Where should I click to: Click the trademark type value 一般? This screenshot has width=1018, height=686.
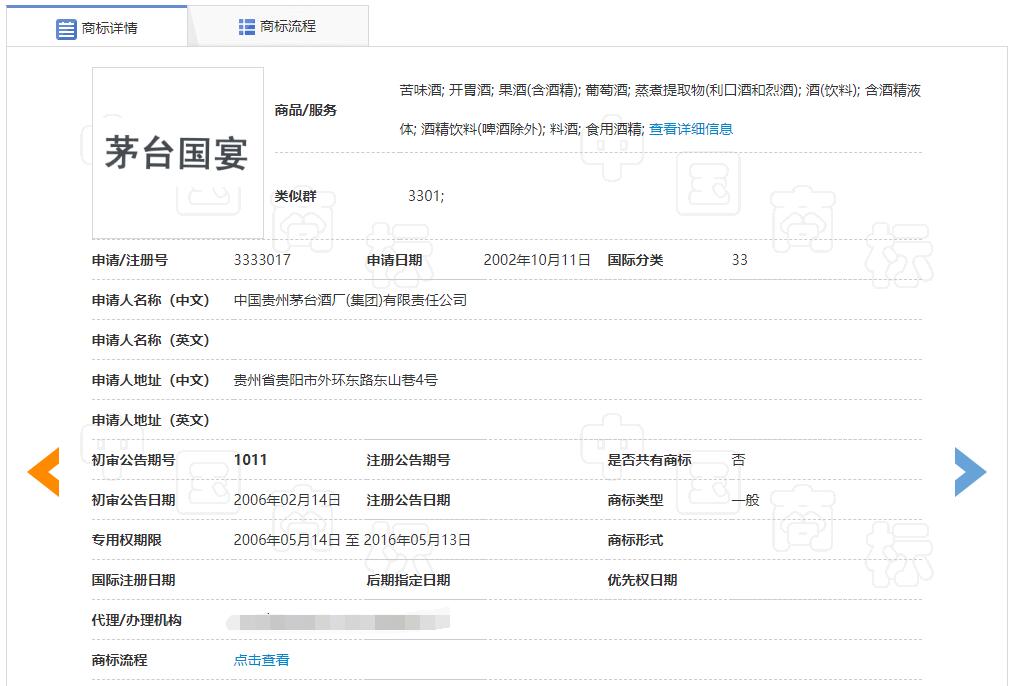(745, 500)
